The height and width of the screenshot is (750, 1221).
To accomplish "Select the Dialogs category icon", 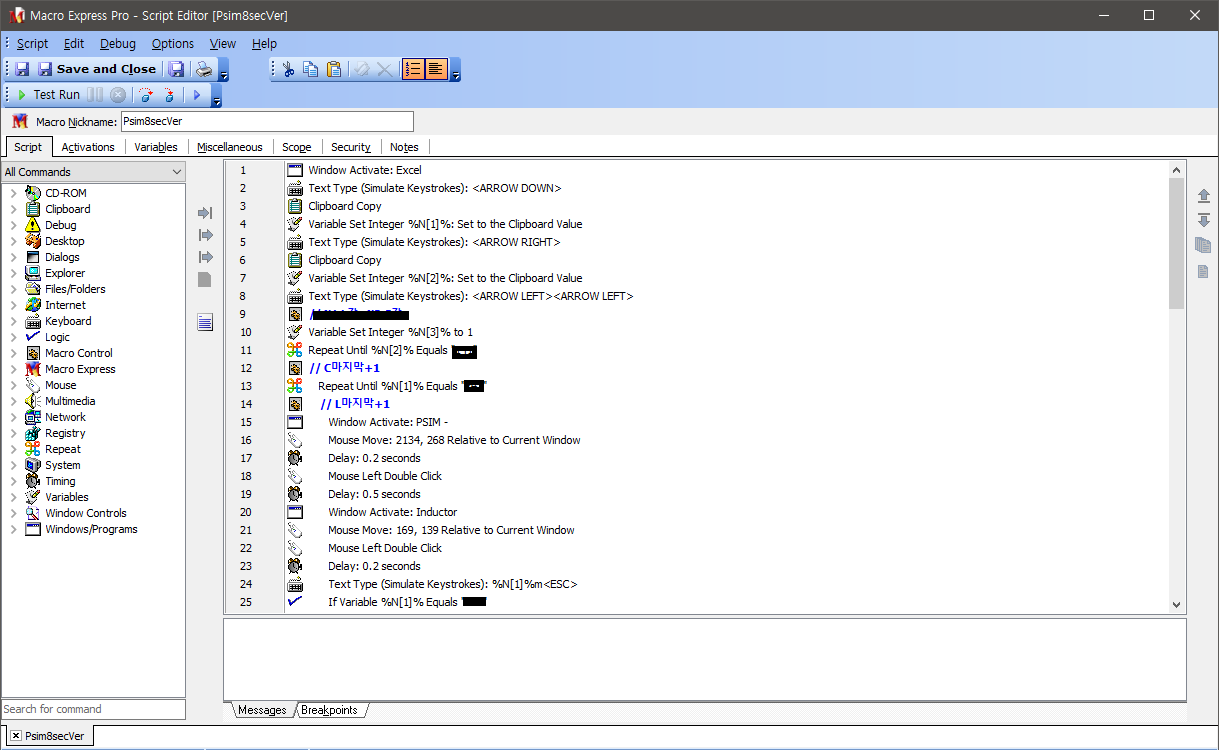I will coord(33,257).
